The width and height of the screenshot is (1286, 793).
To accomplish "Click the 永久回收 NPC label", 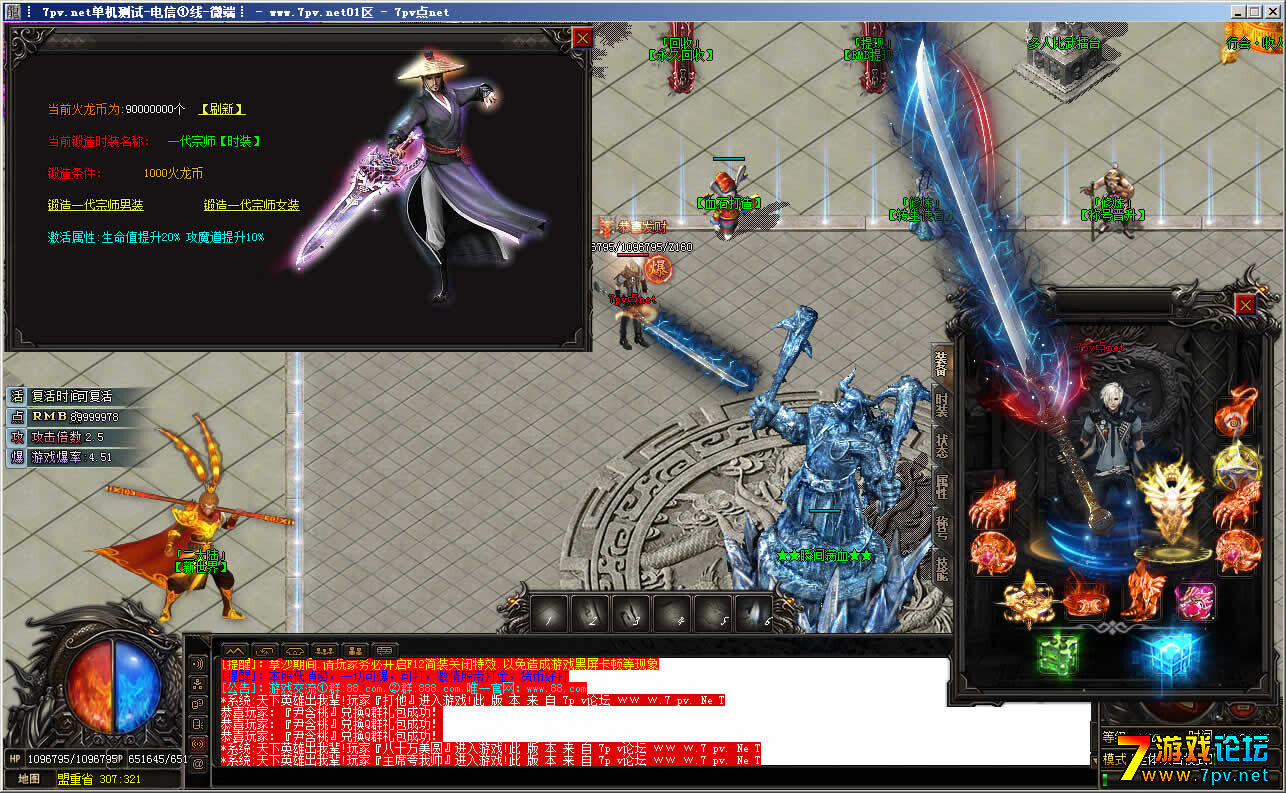I will pyautogui.click(x=679, y=56).
